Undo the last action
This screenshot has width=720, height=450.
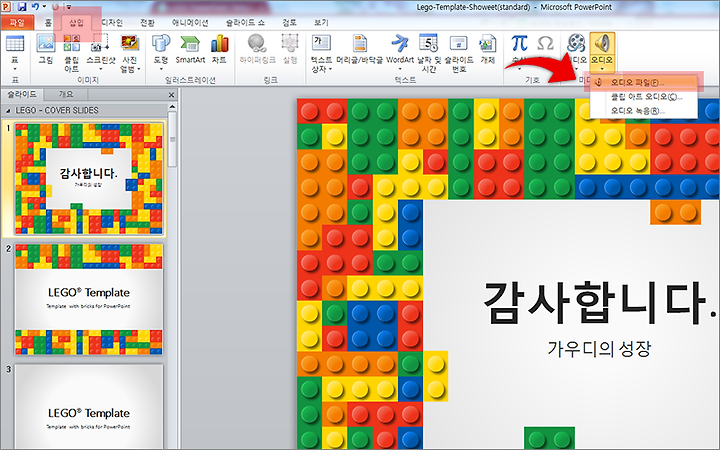click(35, 7)
